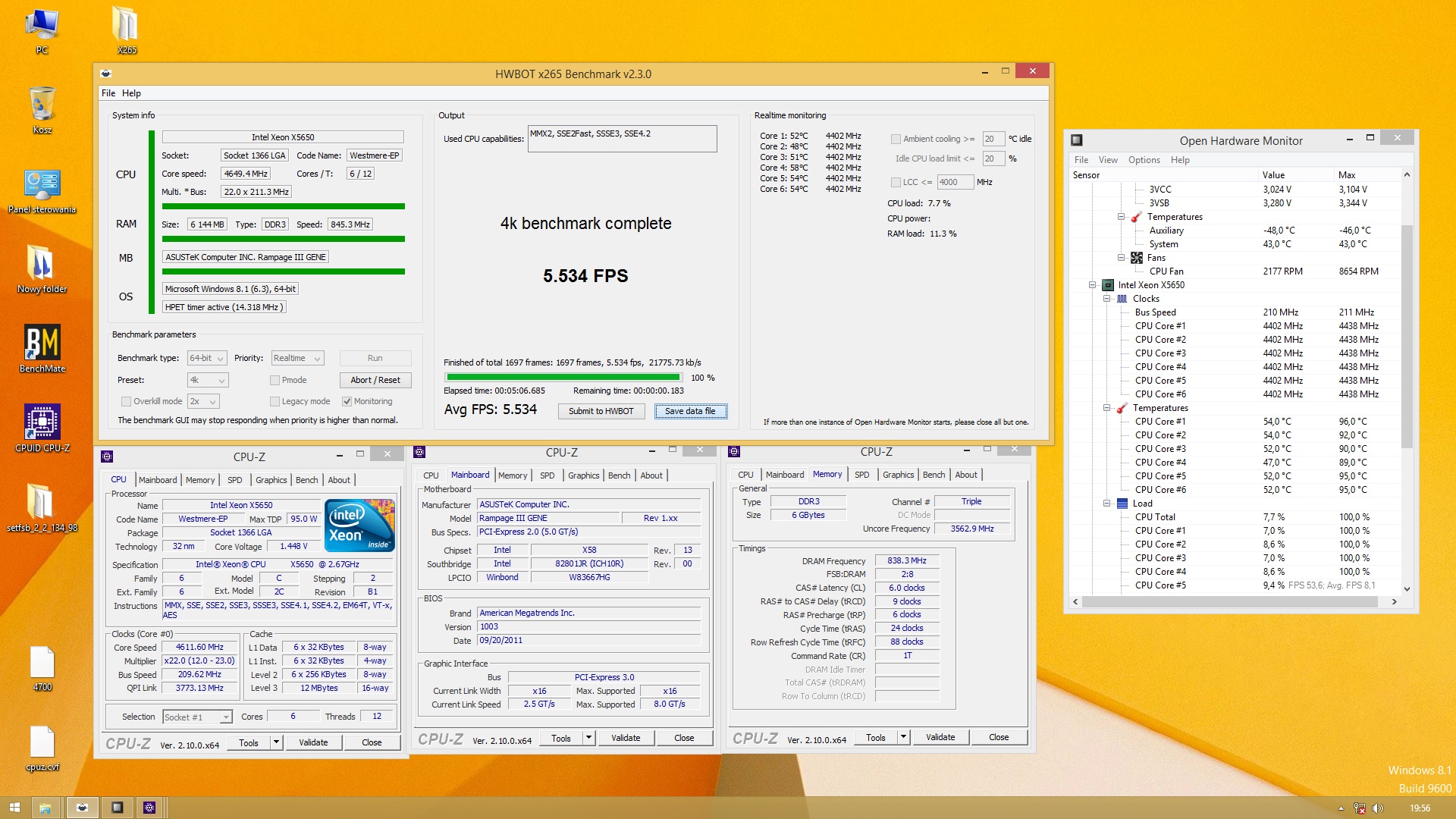Toggle the Ambient cooling checkbox
The height and width of the screenshot is (819, 1456).
pyautogui.click(x=896, y=139)
